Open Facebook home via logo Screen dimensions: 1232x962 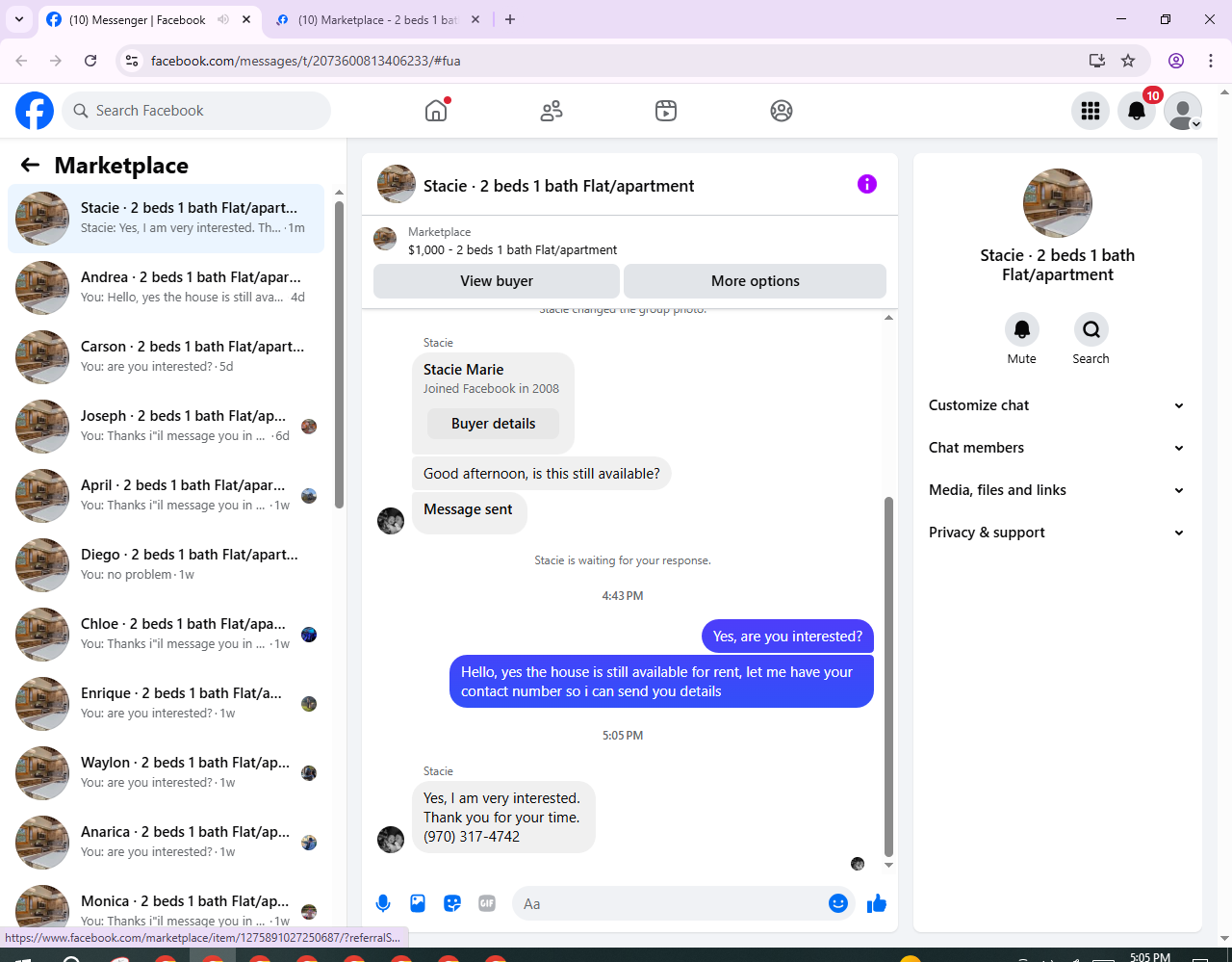(35, 111)
